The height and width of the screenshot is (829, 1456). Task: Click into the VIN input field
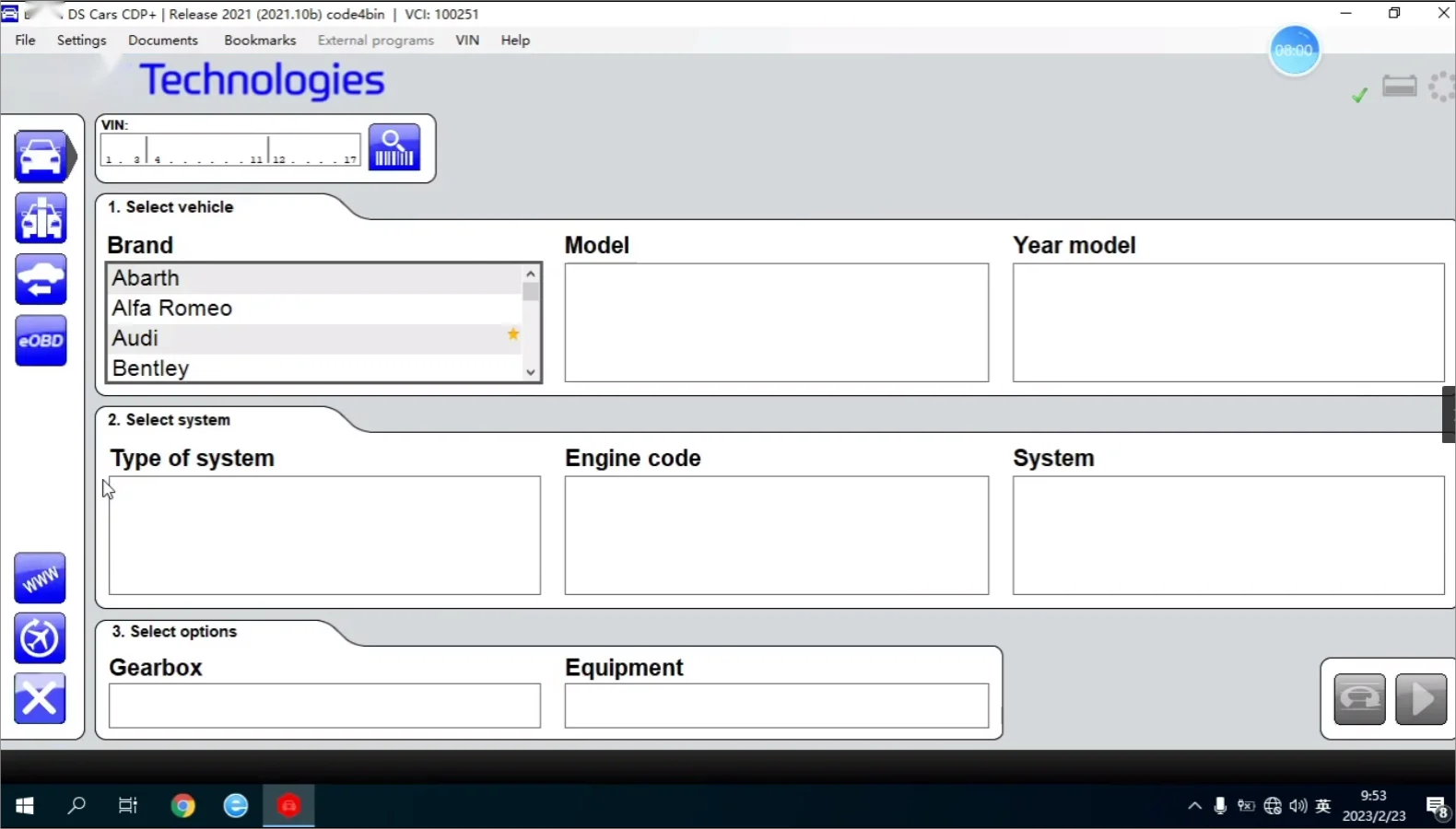[x=230, y=150]
